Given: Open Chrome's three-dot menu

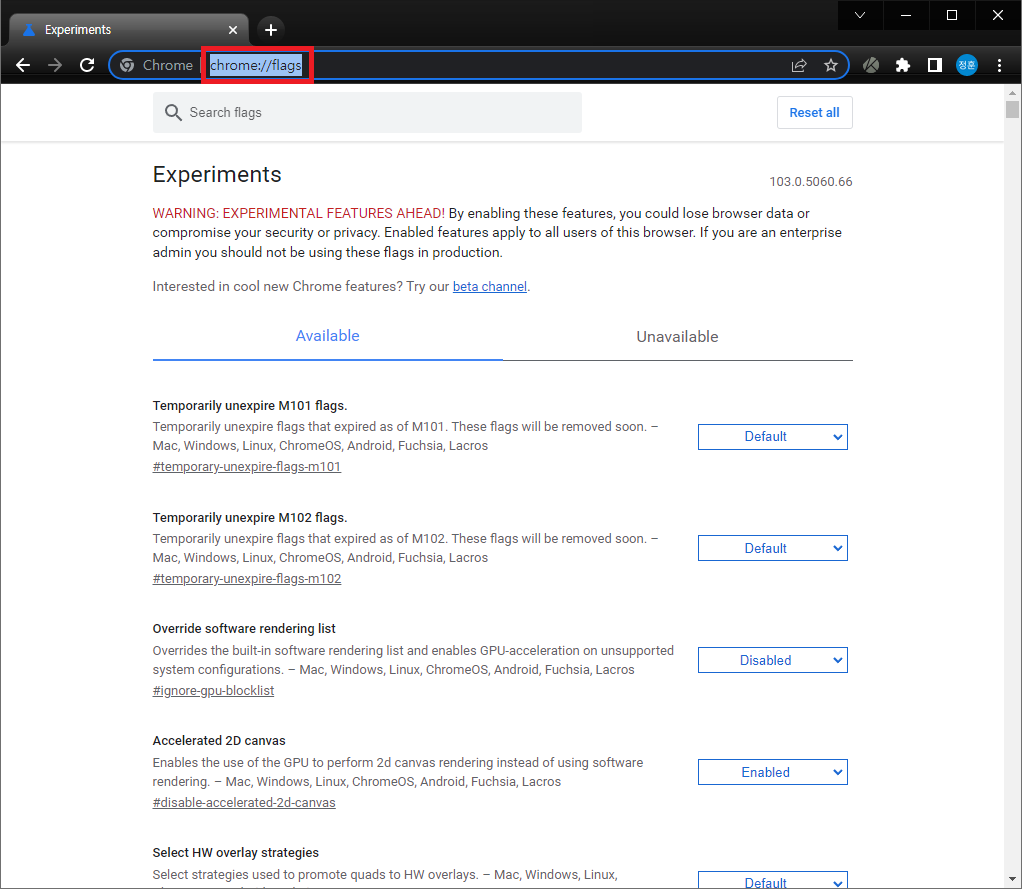Looking at the screenshot, I should pyautogui.click(x=999, y=65).
